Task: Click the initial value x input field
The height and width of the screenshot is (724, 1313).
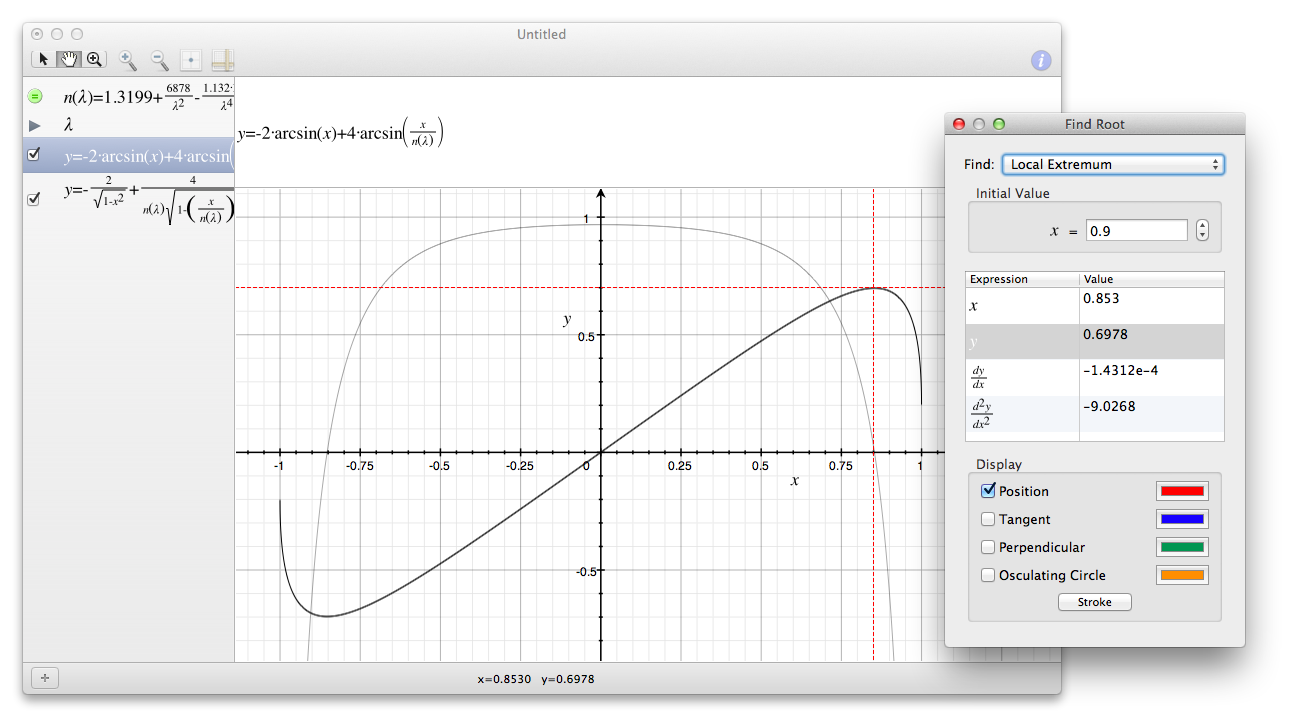Action: 1136,231
